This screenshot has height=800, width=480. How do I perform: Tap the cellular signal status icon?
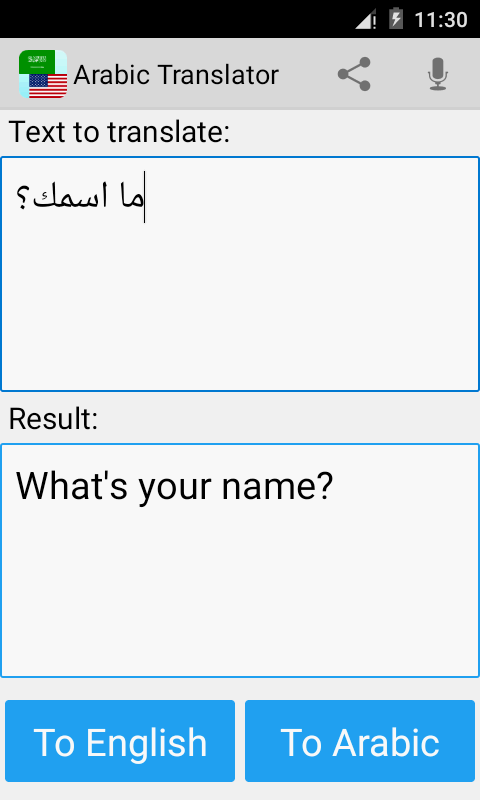pos(366,19)
